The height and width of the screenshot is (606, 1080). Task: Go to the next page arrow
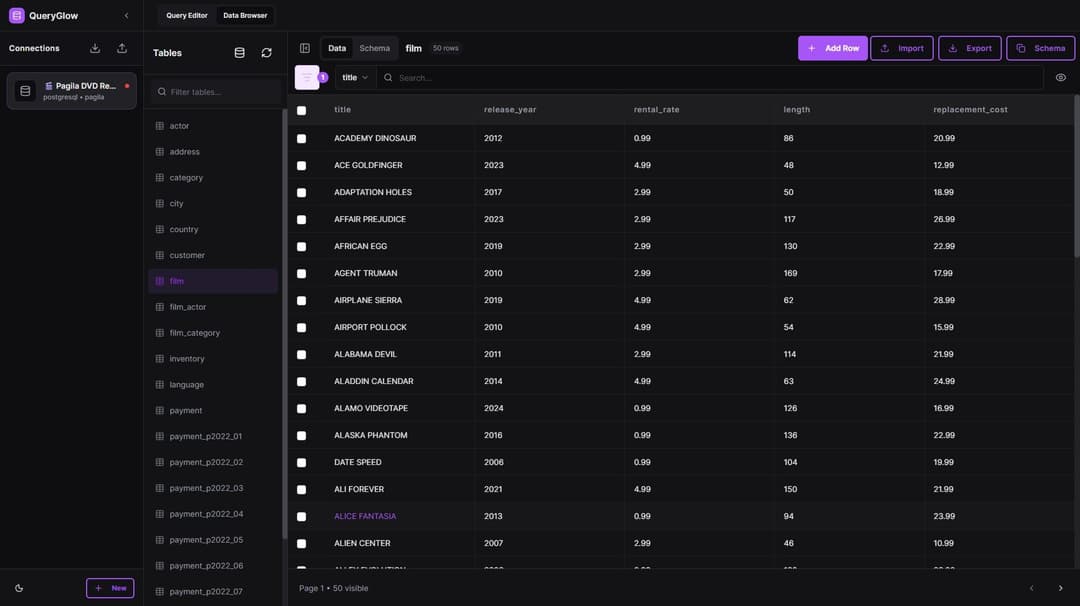1060,588
